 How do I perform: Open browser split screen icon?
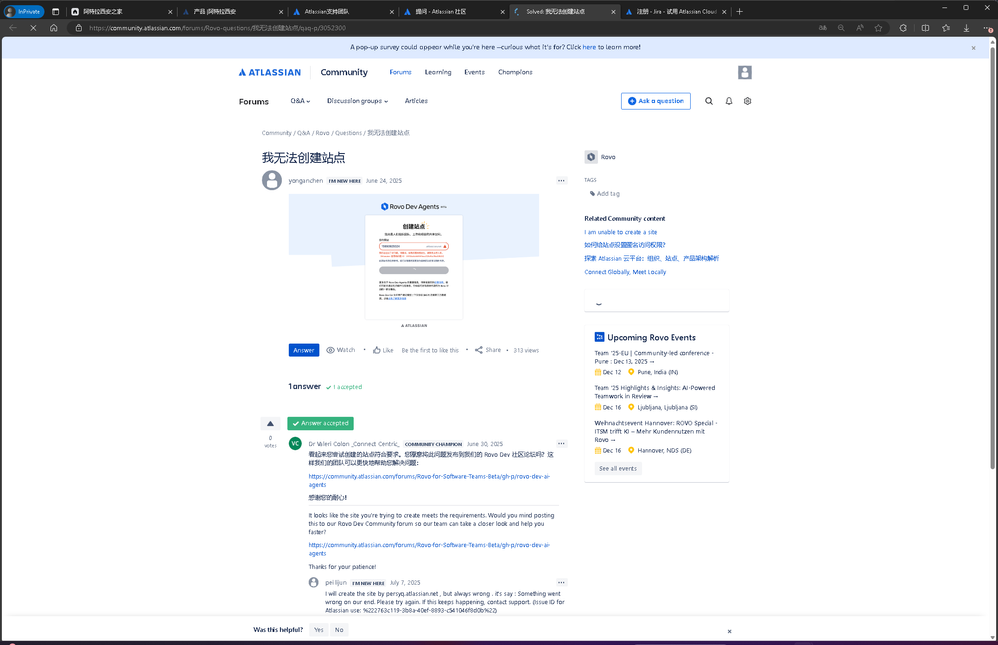925,28
